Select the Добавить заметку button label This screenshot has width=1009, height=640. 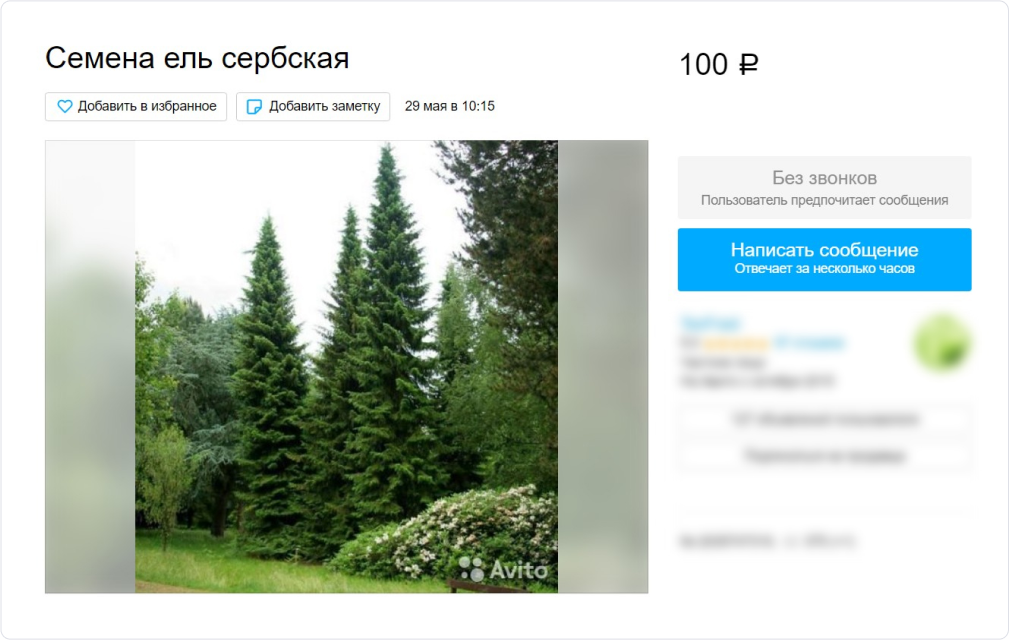[324, 106]
